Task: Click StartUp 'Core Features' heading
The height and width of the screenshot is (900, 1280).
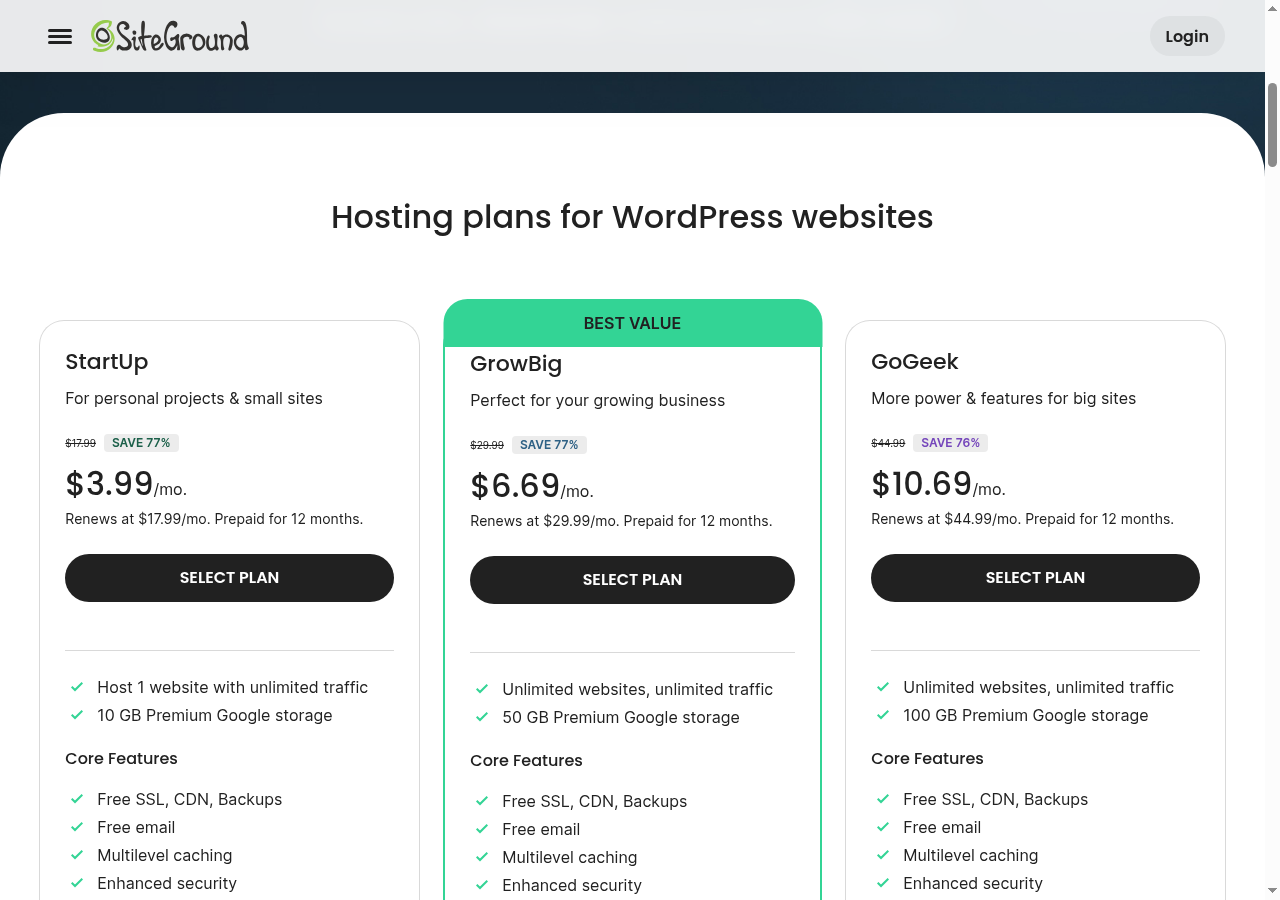Action: pyautogui.click(x=121, y=758)
